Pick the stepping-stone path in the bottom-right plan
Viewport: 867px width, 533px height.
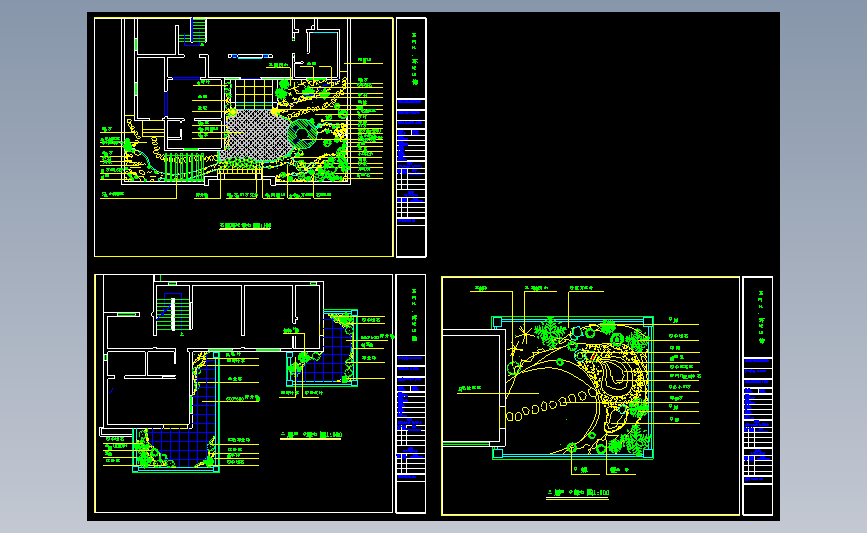click(550, 406)
